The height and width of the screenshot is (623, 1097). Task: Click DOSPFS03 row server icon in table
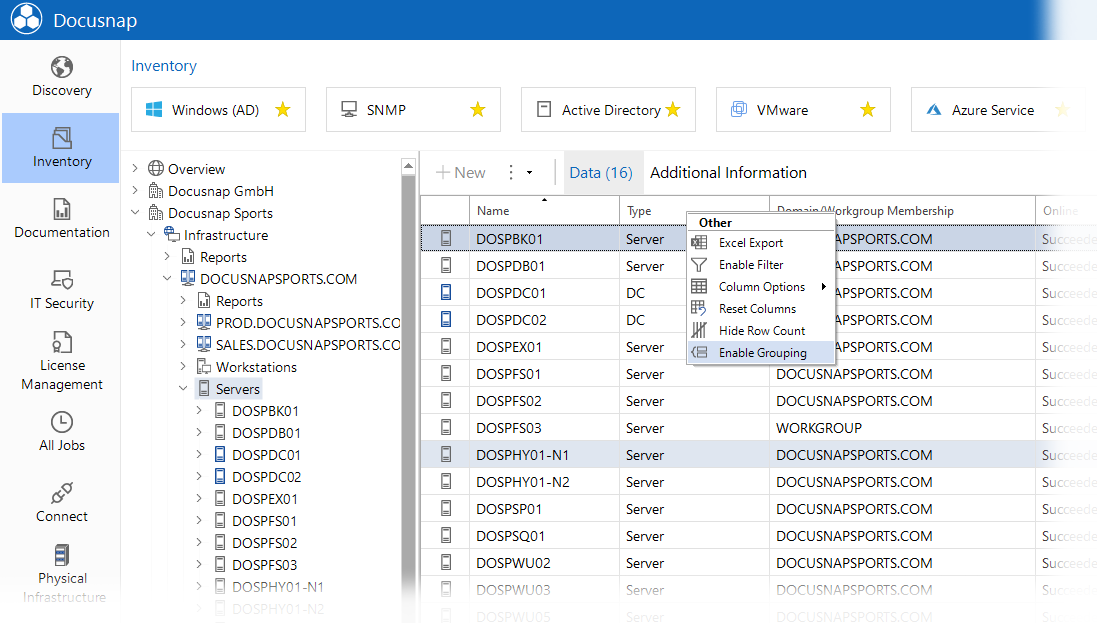(446, 428)
